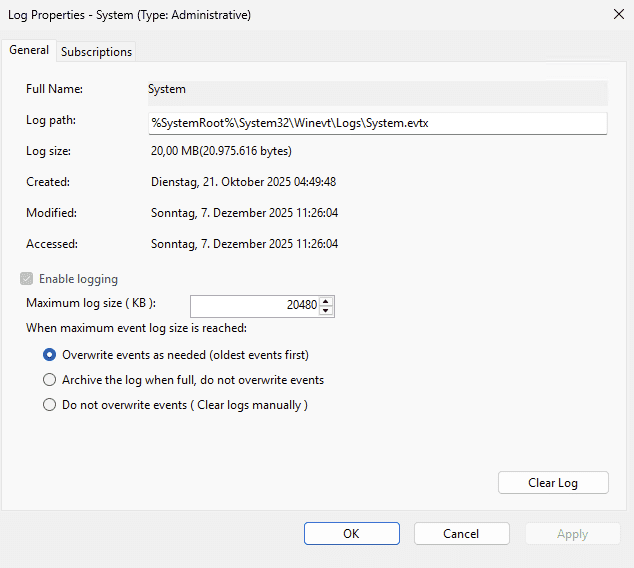Click the Apply button

point(572,534)
